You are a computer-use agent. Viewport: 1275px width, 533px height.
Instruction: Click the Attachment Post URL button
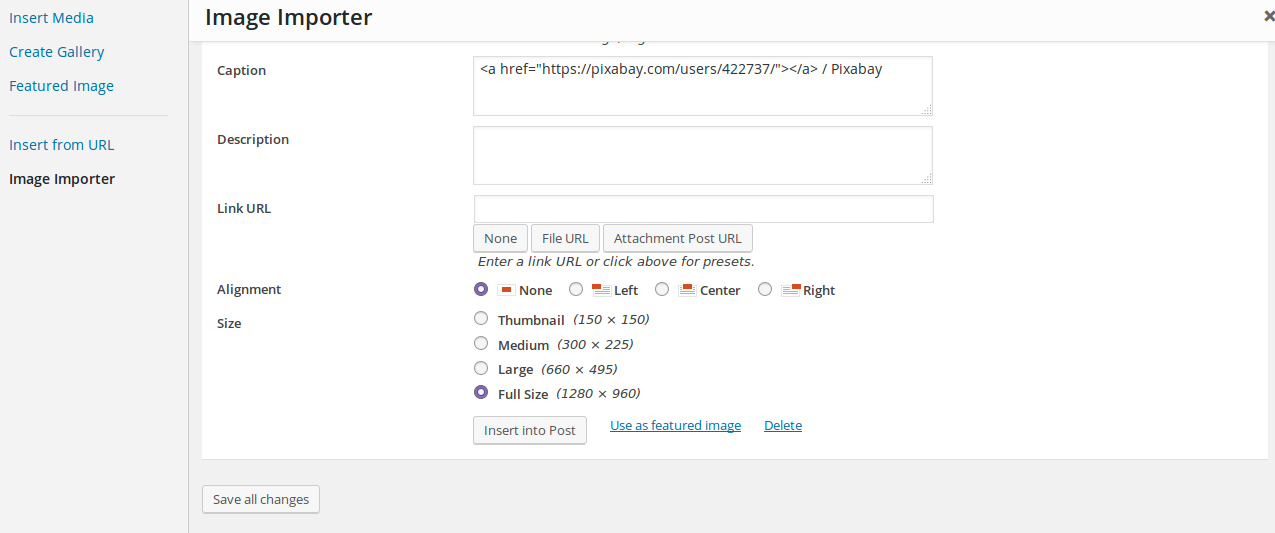click(x=678, y=238)
